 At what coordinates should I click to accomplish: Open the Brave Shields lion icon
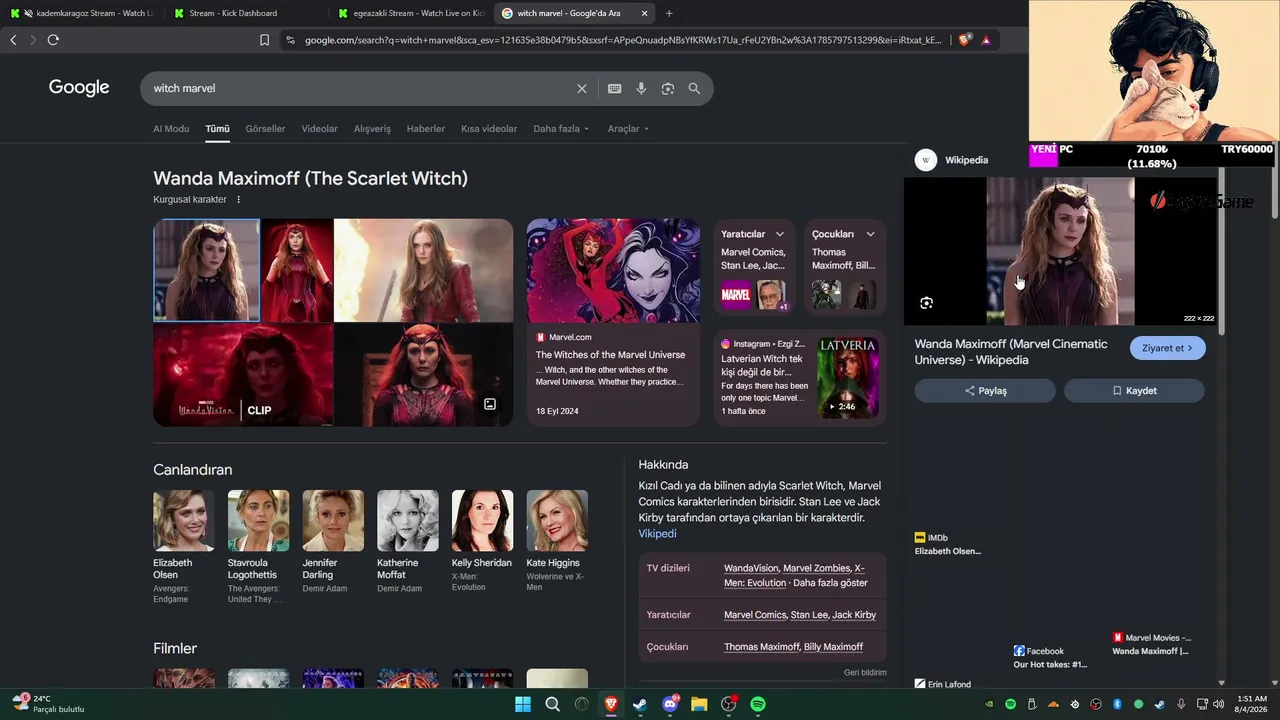click(964, 40)
